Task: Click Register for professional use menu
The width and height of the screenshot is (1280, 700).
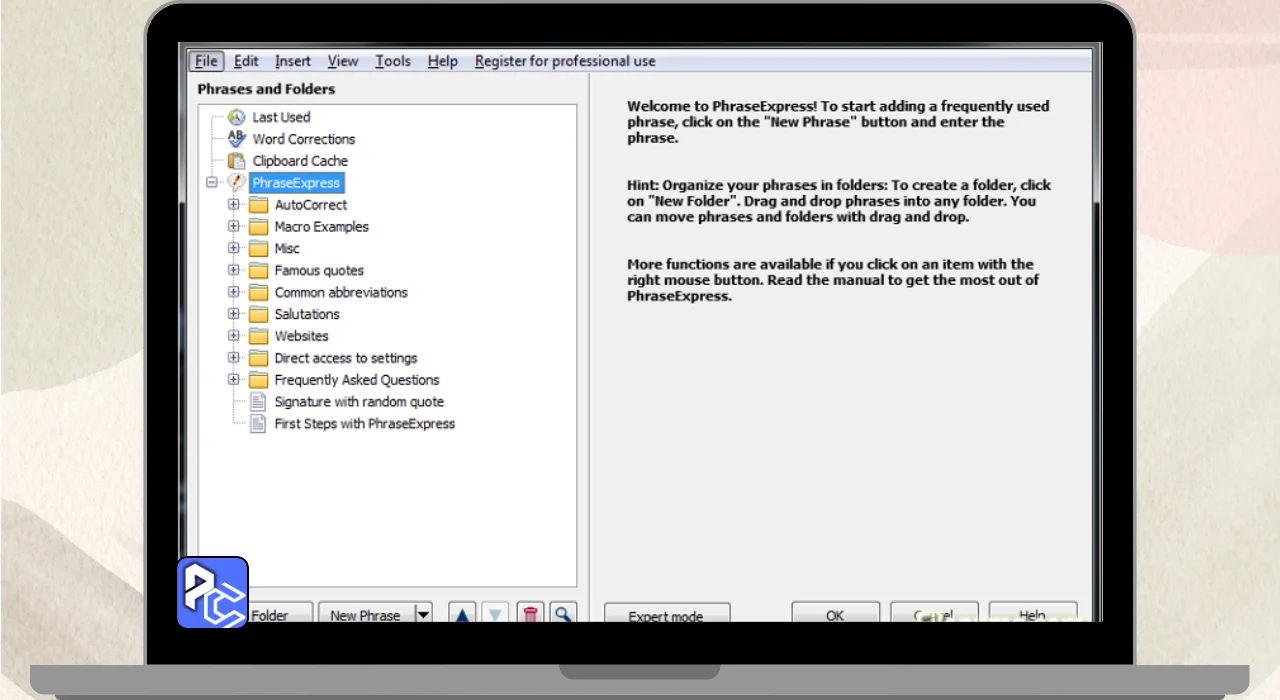Action: coord(565,61)
